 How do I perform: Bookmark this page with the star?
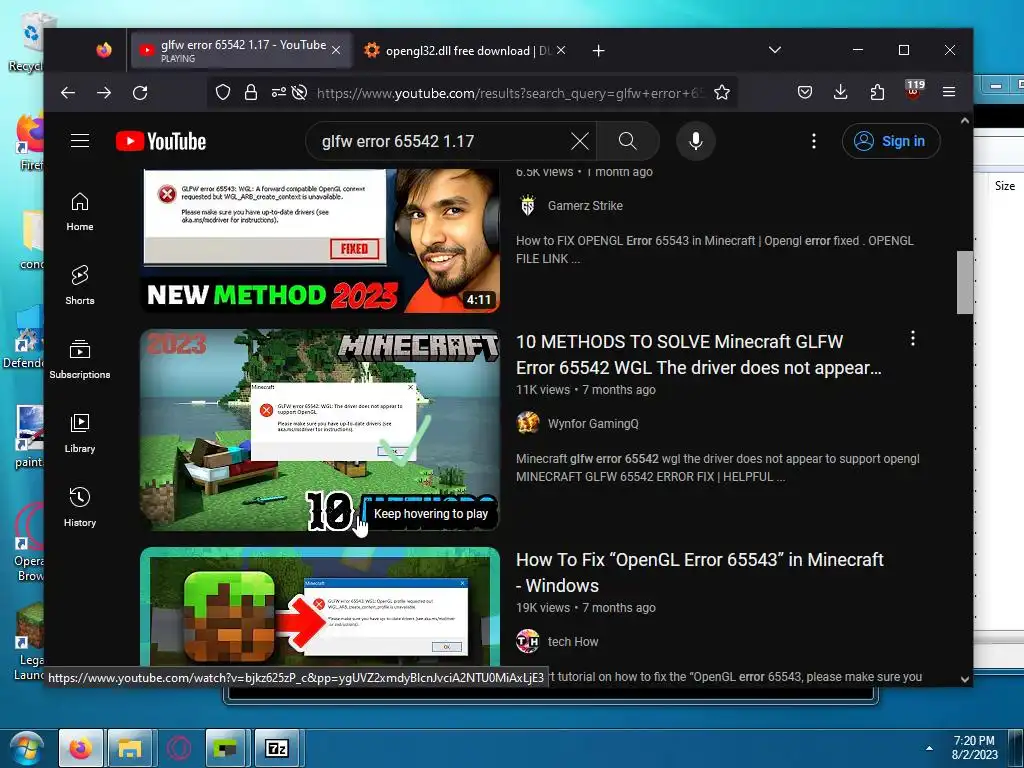(722, 93)
